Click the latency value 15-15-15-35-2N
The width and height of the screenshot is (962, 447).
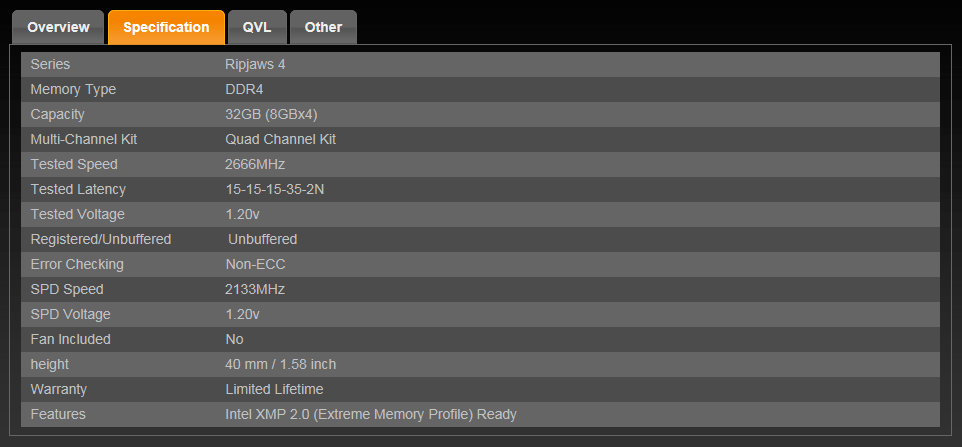pyautogui.click(x=276, y=189)
